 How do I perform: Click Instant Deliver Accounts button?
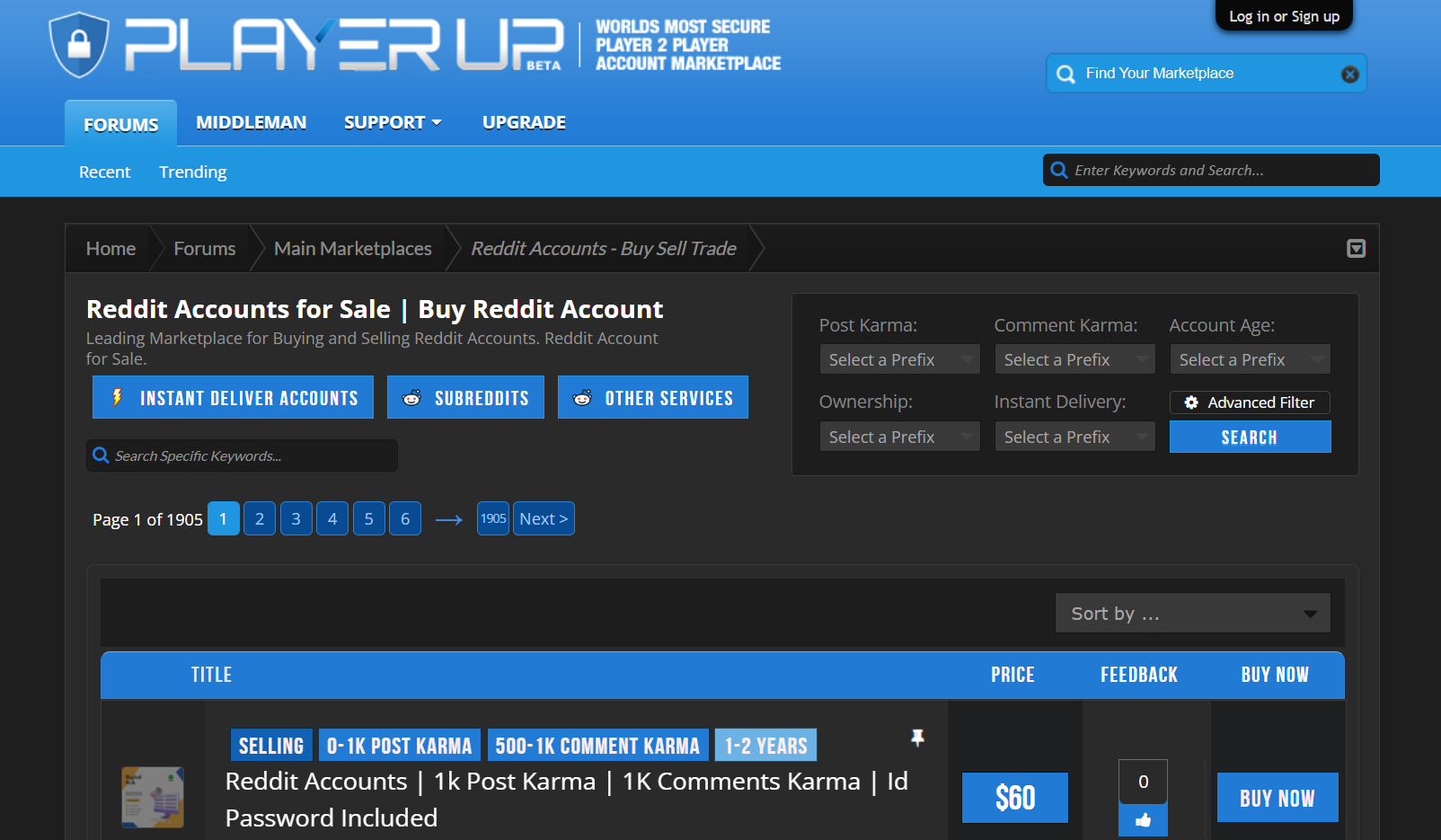[x=233, y=397]
